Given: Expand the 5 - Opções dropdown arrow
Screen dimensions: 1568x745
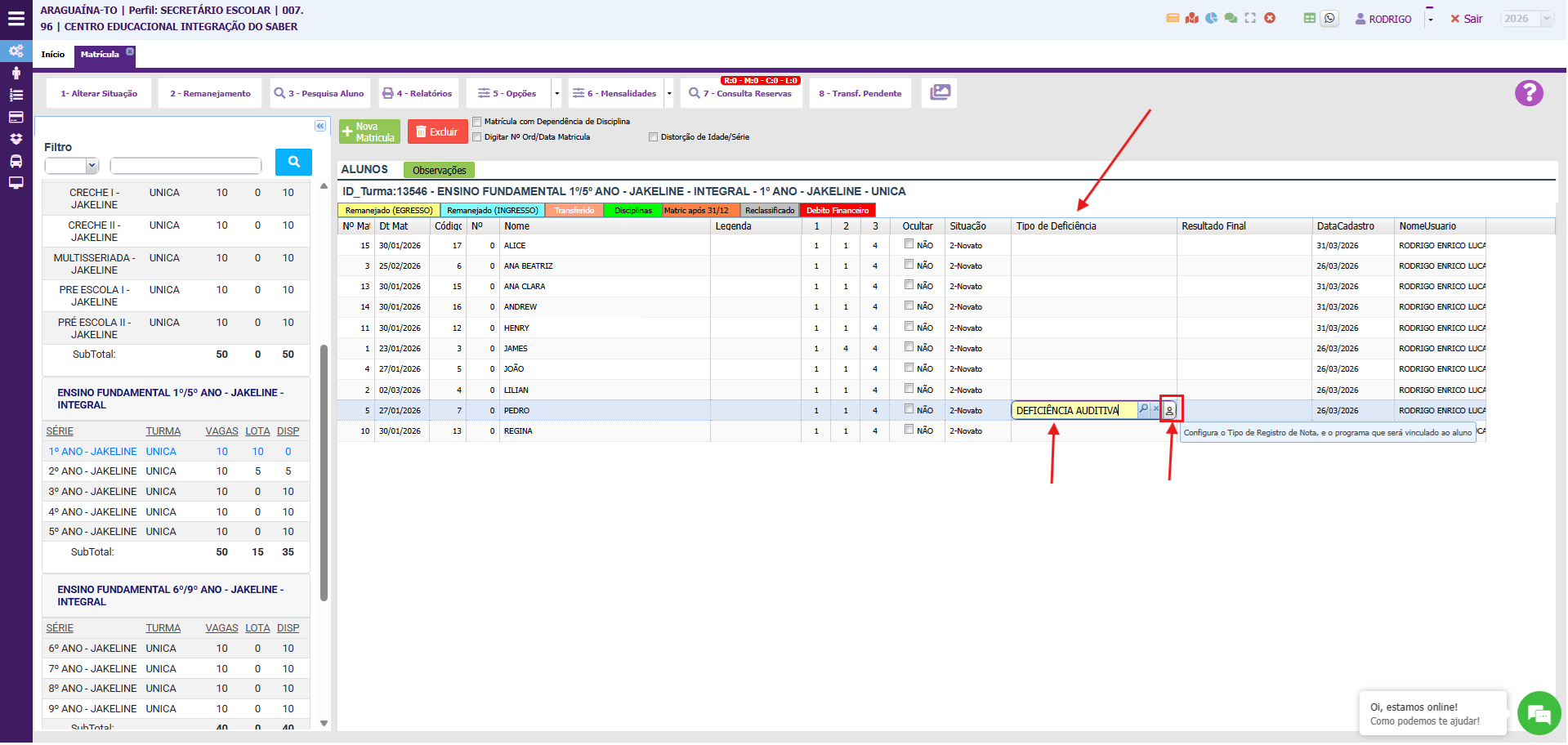Looking at the screenshot, I should click(557, 94).
